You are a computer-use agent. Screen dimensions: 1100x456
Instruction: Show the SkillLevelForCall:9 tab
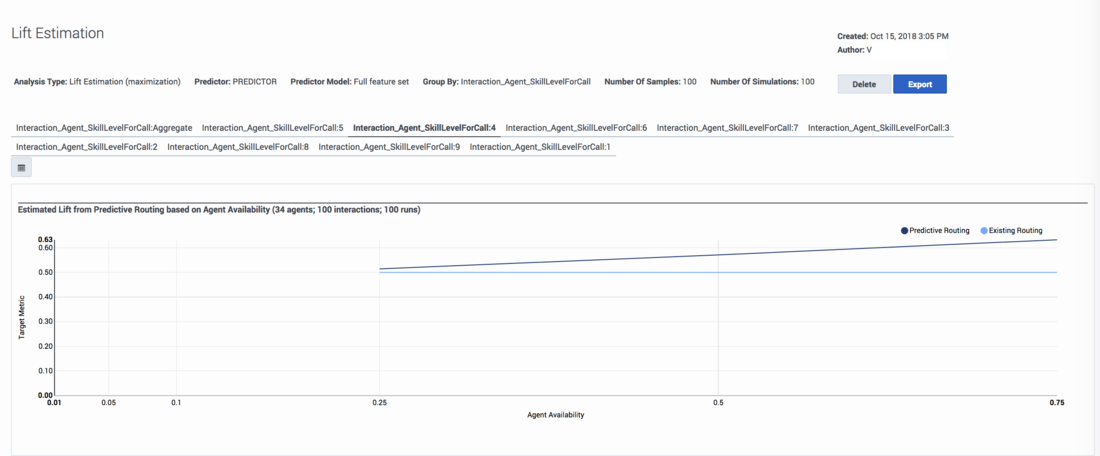389,147
